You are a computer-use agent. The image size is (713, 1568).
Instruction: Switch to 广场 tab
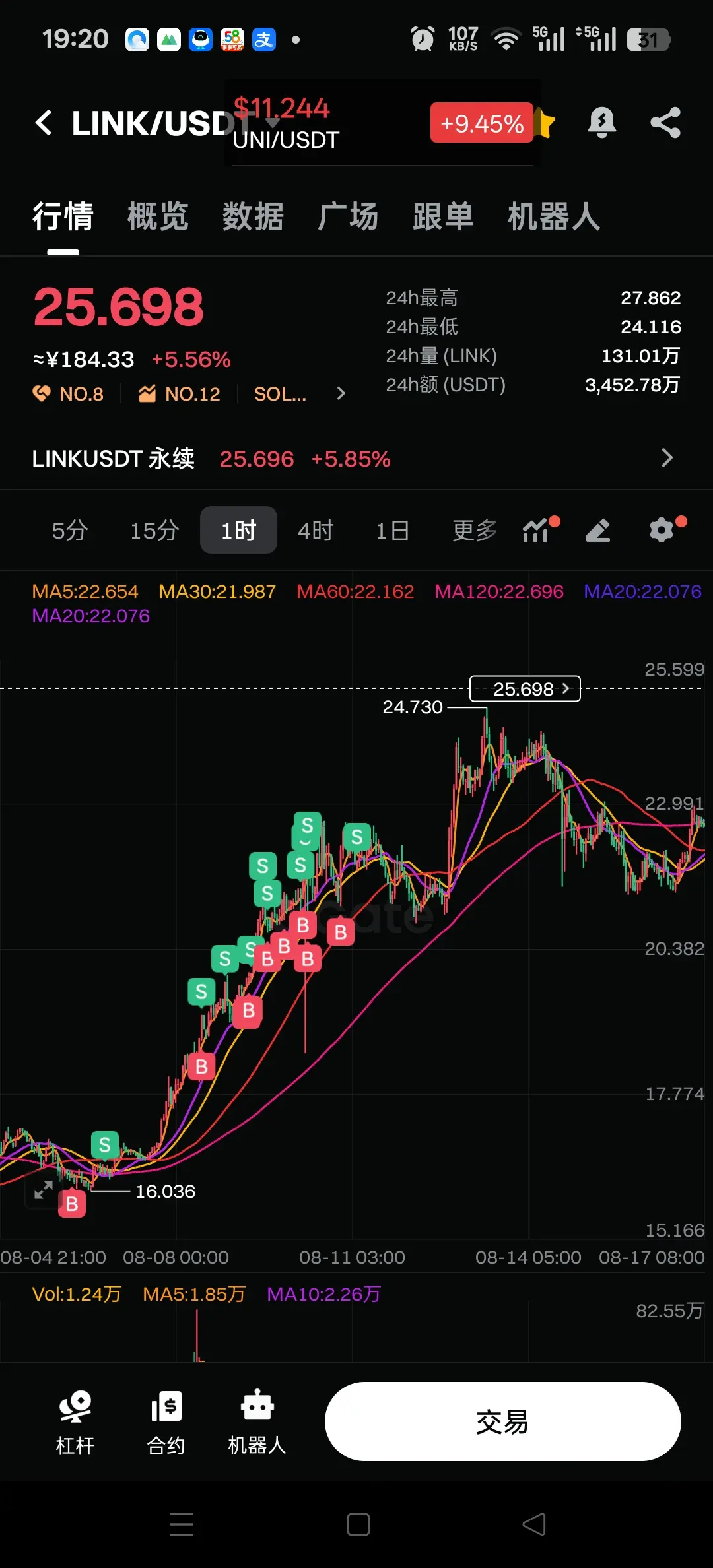click(348, 216)
